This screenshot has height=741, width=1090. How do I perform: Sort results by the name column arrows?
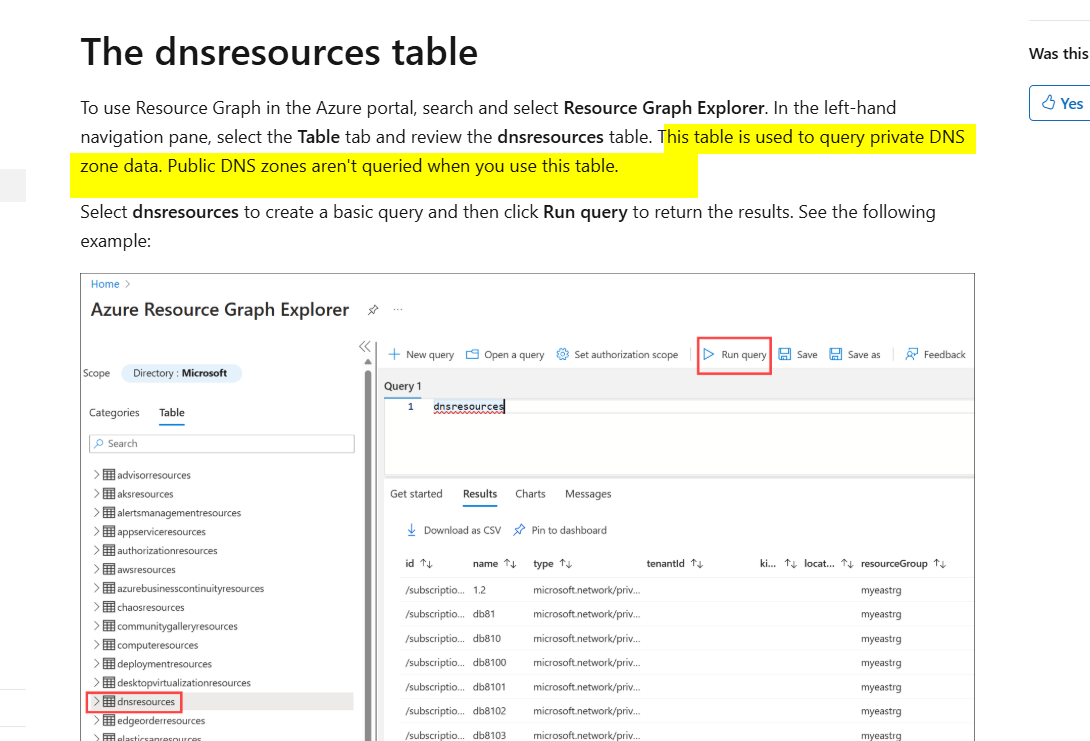(510, 564)
